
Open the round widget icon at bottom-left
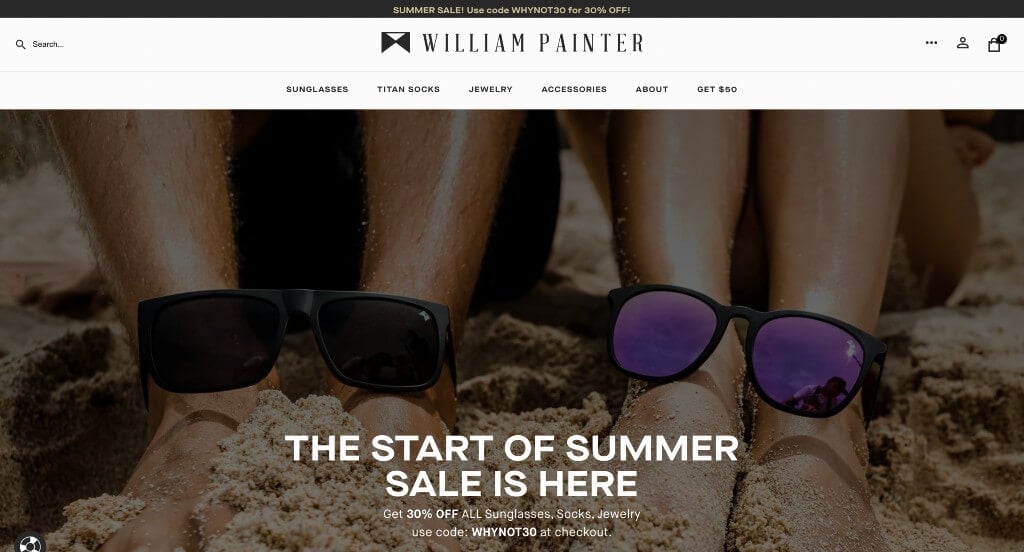coord(29,544)
